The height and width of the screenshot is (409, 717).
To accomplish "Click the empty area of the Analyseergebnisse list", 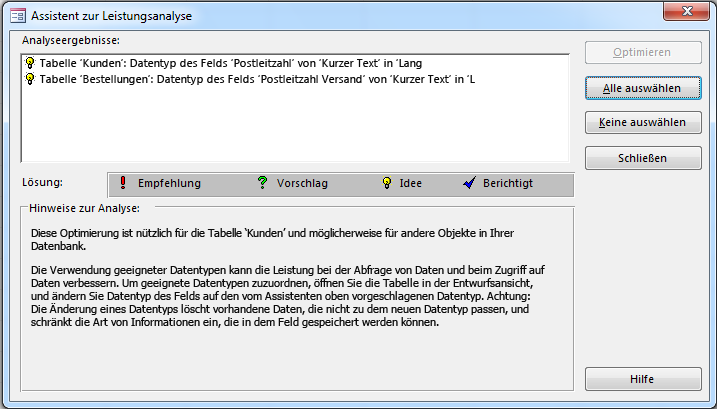I will [x=290, y=125].
